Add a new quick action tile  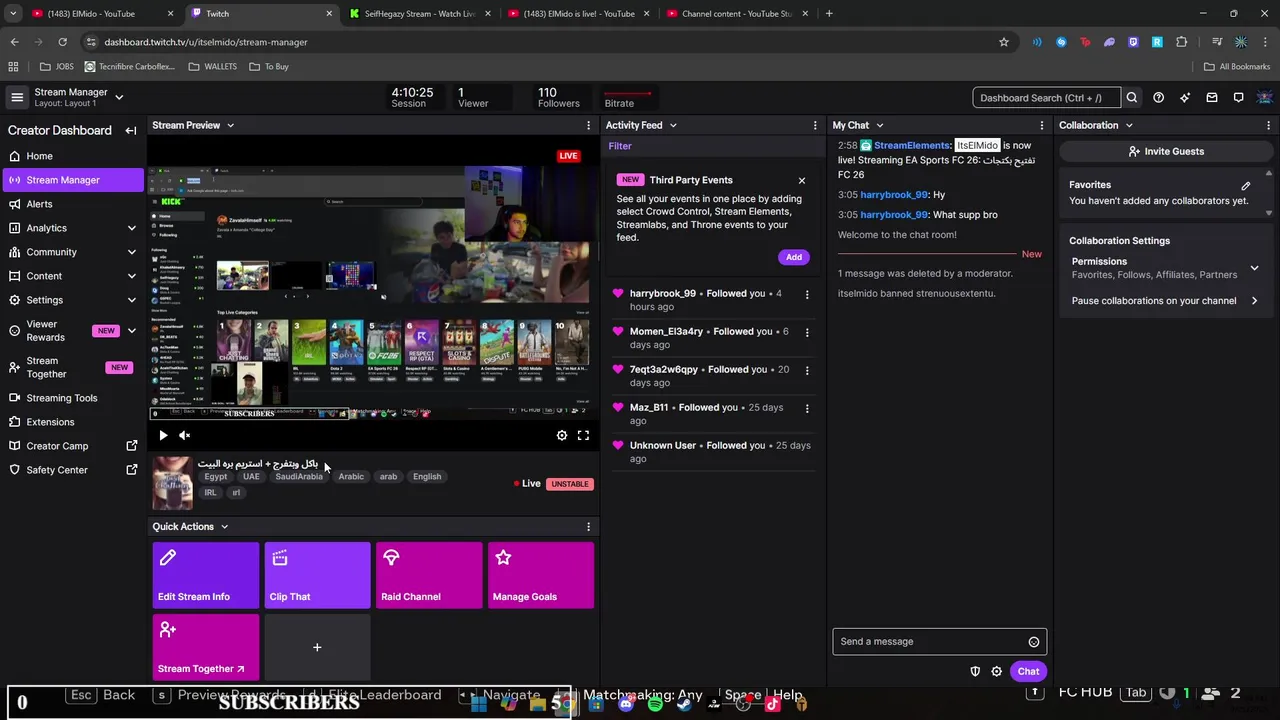pyautogui.click(x=317, y=647)
